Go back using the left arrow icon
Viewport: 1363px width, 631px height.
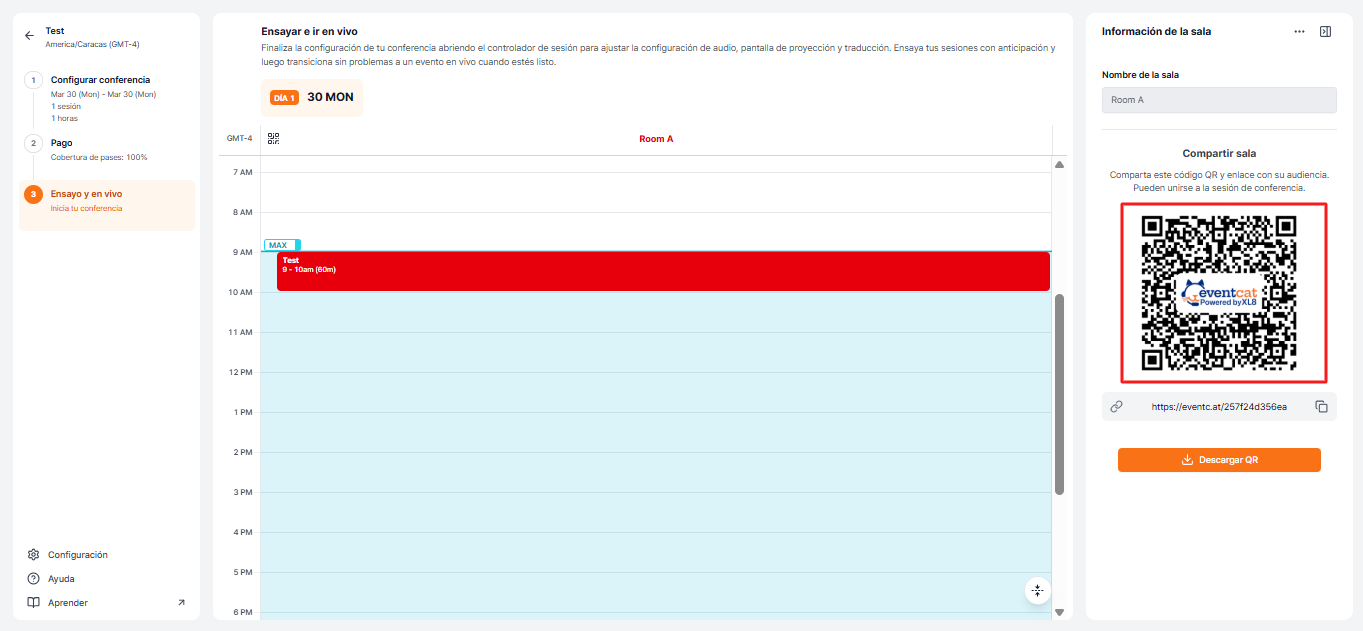(x=29, y=35)
